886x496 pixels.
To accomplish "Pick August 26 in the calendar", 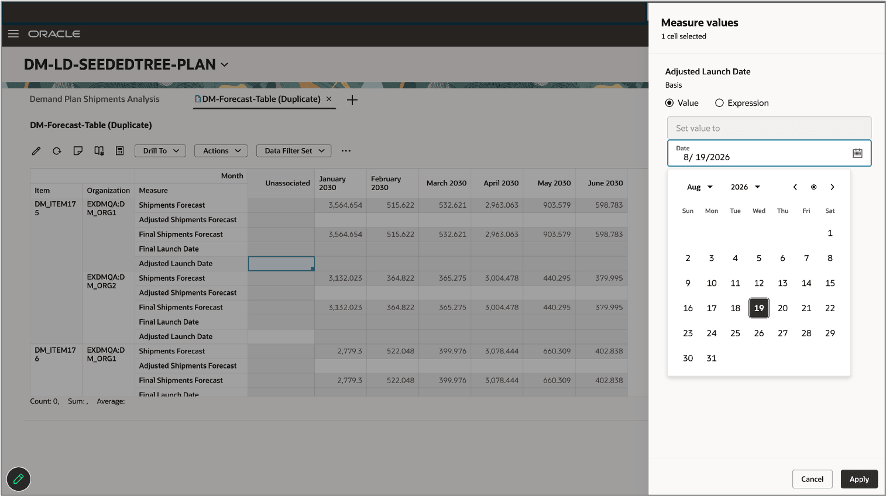I will 759,333.
